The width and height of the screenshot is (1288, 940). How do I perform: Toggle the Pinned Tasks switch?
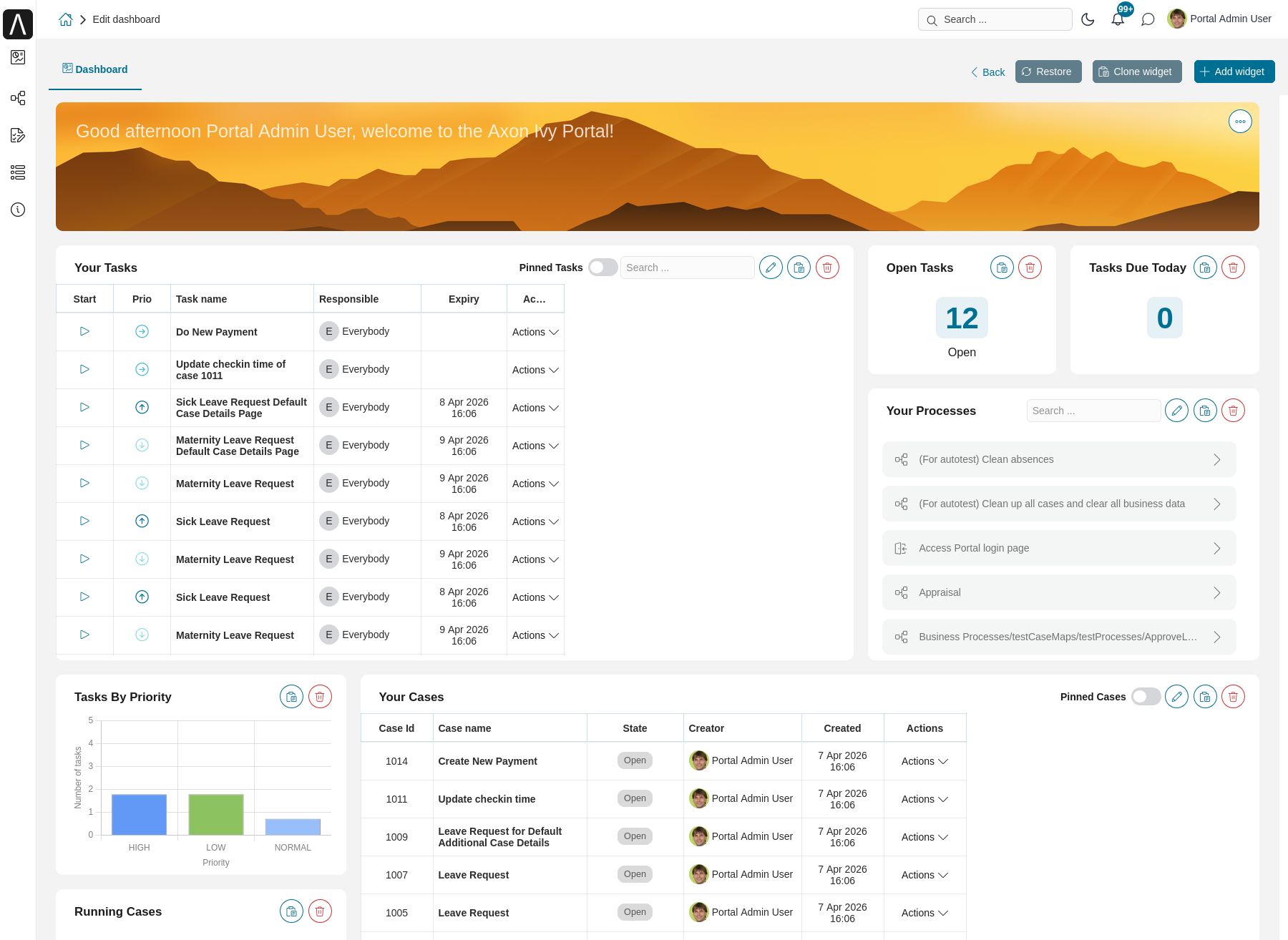[602, 268]
